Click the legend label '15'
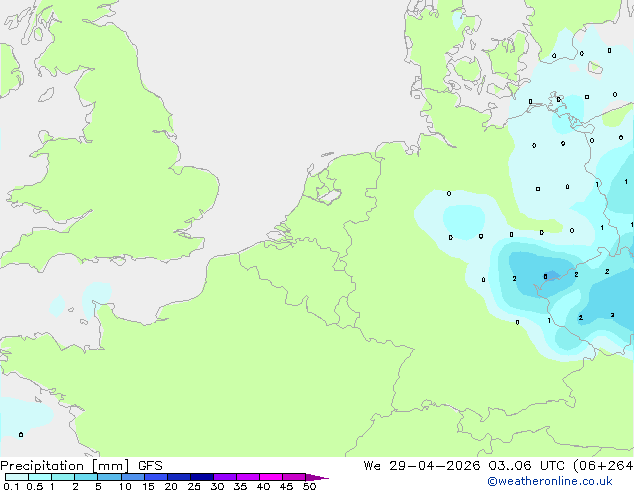This screenshot has height=490, width=634. (148, 486)
